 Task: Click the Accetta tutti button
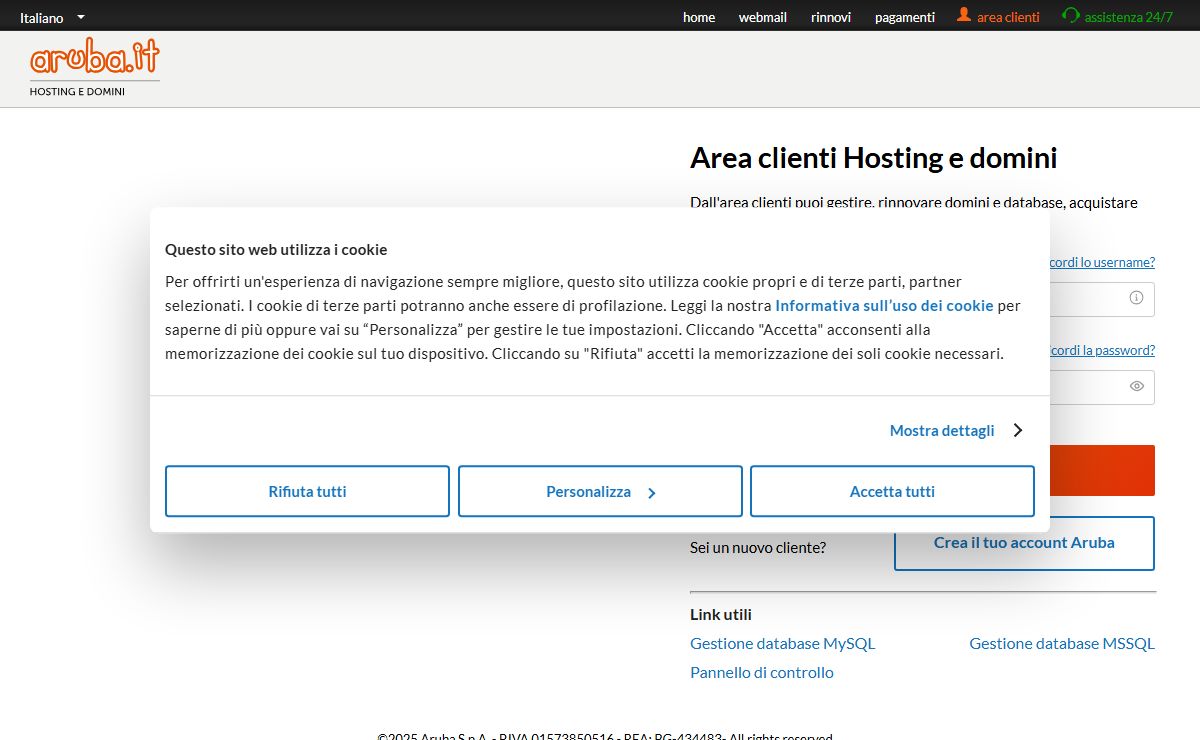[x=892, y=491]
